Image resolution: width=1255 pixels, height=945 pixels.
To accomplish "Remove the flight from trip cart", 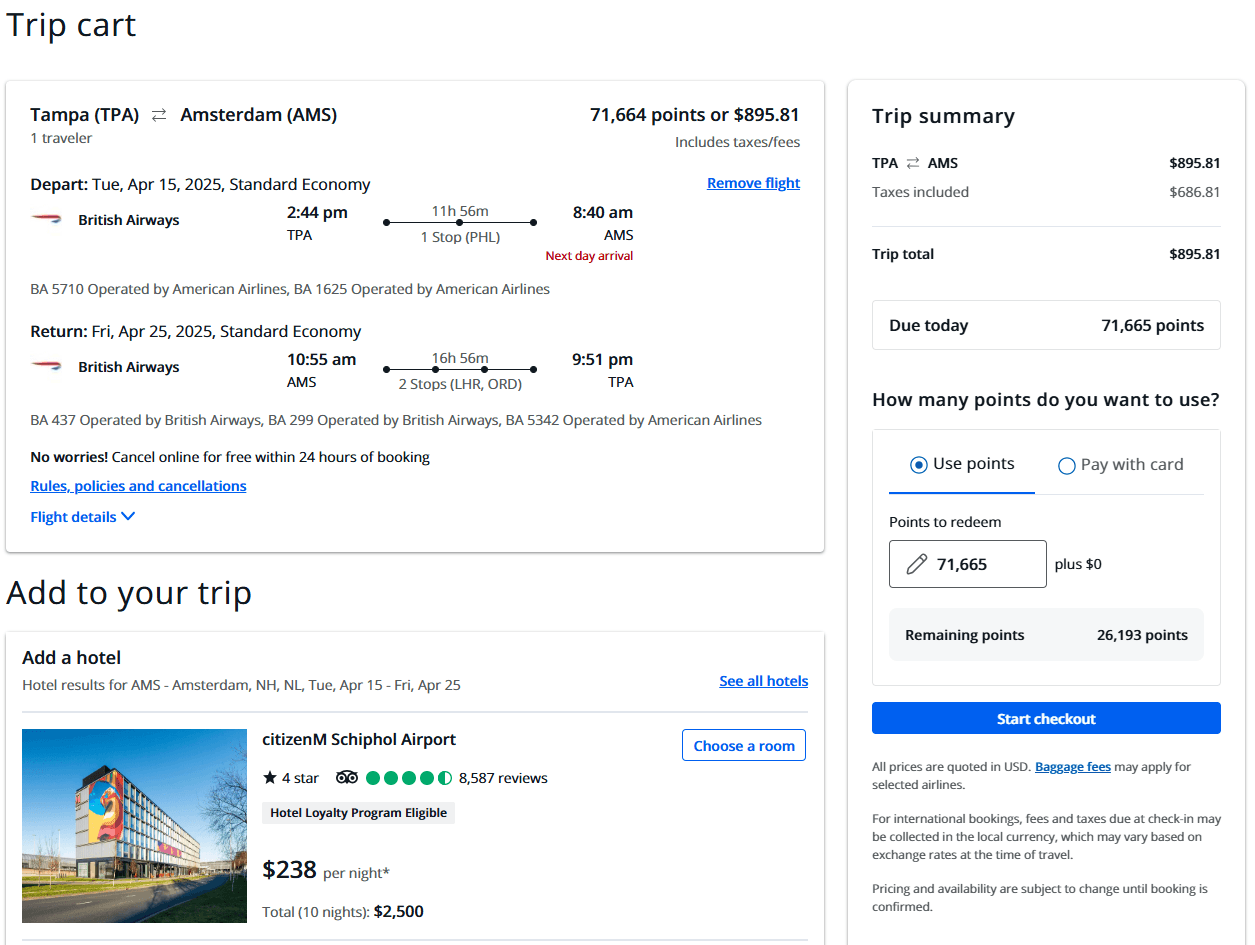I will [753, 183].
